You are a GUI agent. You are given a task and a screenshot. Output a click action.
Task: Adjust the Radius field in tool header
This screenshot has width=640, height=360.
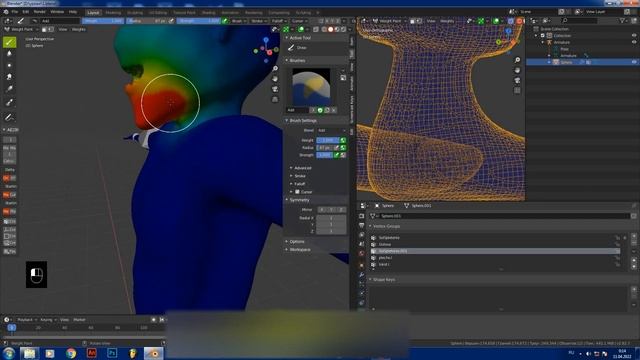[147, 21]
